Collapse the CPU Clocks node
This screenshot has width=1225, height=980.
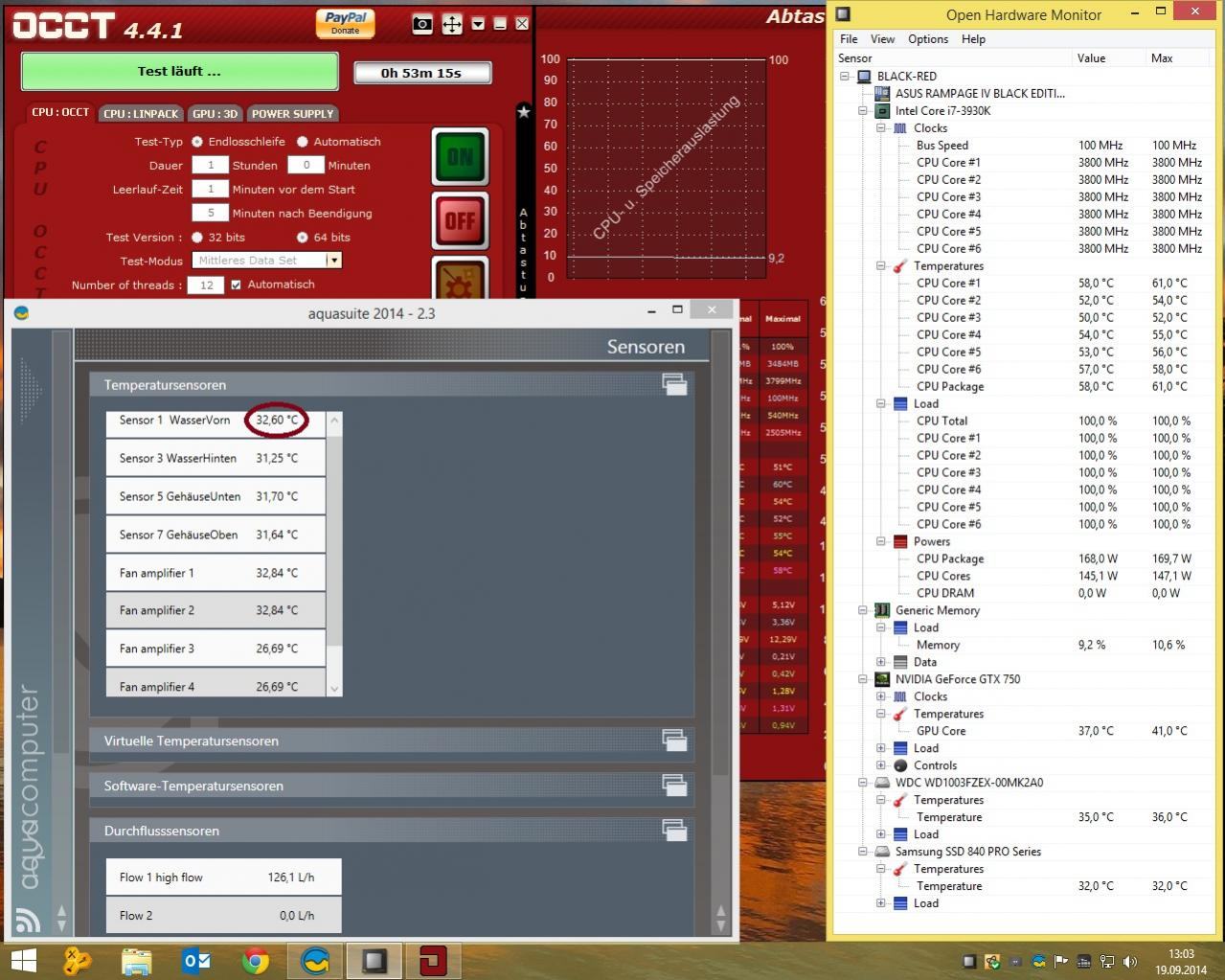click(881, 128)
